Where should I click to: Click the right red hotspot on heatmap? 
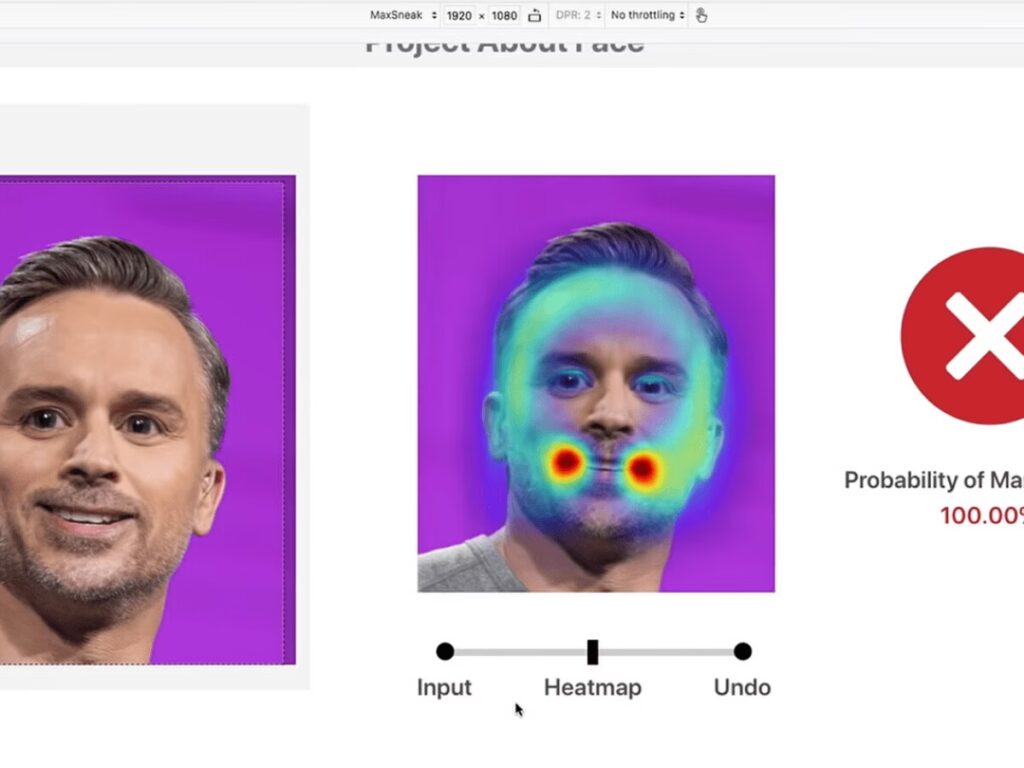pyautogui.click(x=642, y=467)
